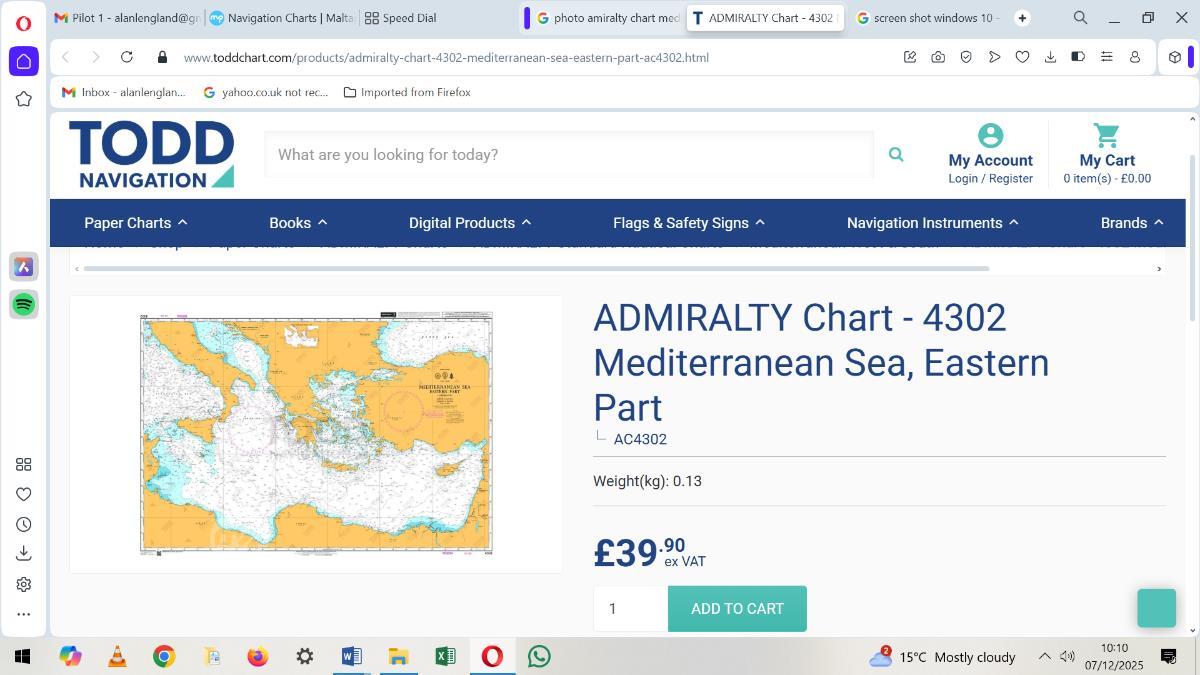Reload the page with refresh icon
The height and width of the screenshot is (675, 1200).
pos(127,57)
